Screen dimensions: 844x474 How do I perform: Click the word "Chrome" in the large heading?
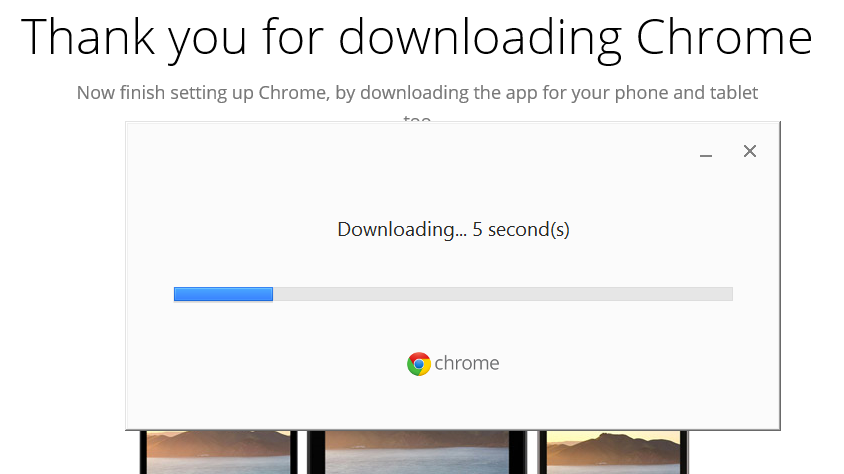723,36
